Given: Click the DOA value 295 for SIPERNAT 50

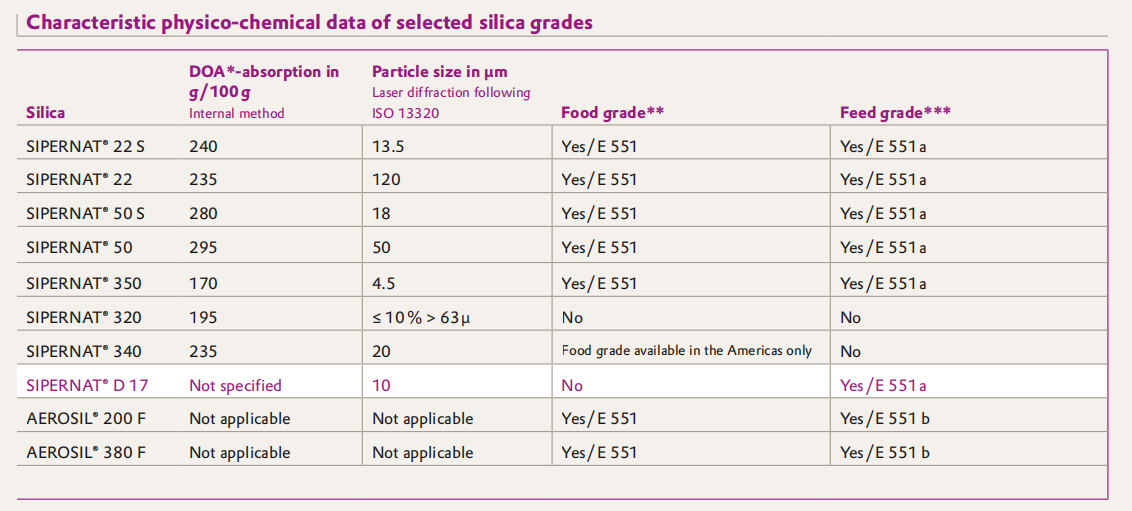Looking at the screenshot, I should pos(203,247).
